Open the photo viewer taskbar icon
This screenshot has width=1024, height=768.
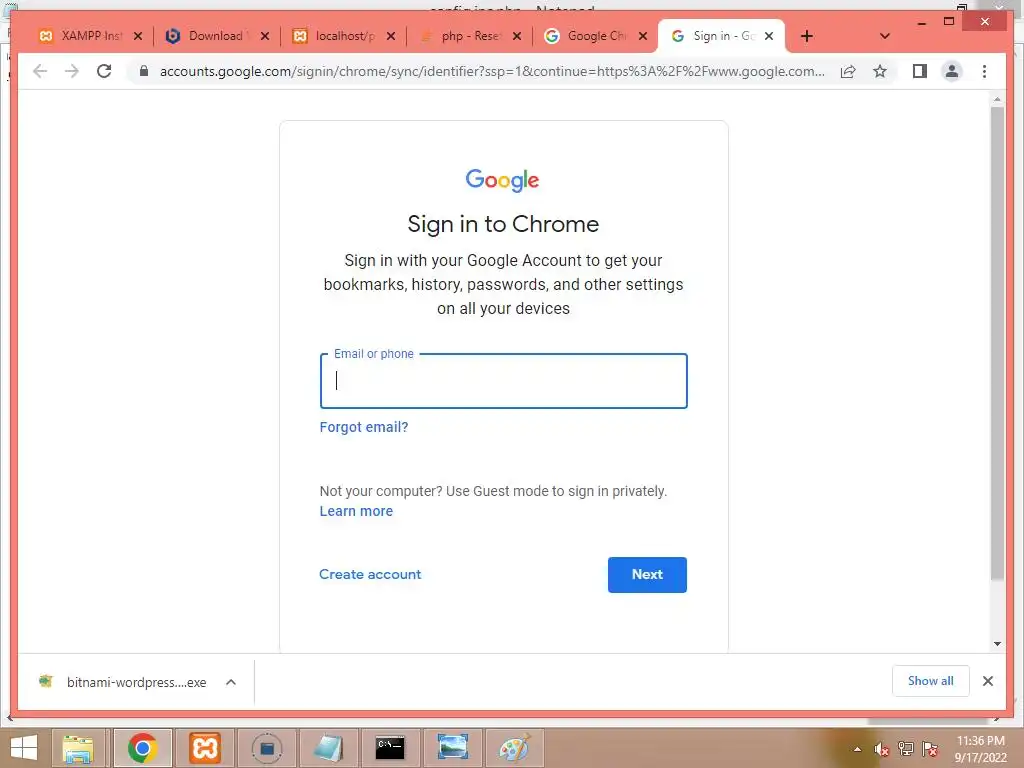[453, 748]
